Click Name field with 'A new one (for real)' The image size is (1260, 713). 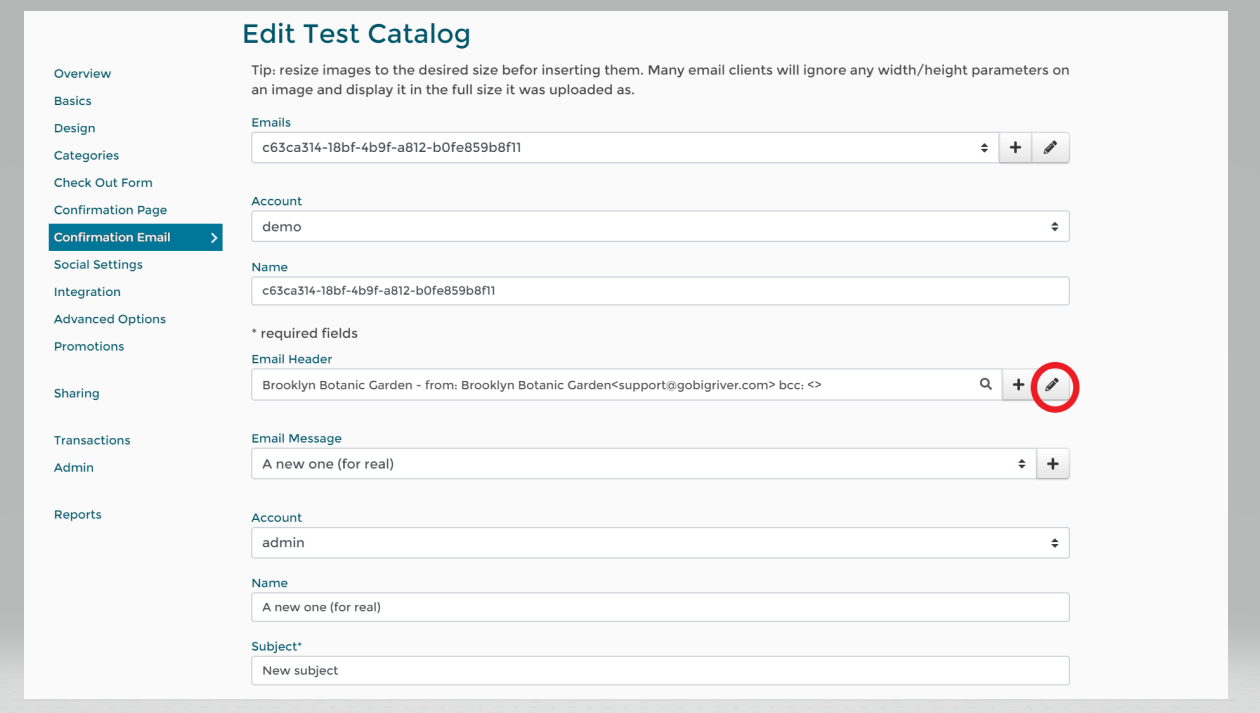pyautogui.click(x=660, y=607)
